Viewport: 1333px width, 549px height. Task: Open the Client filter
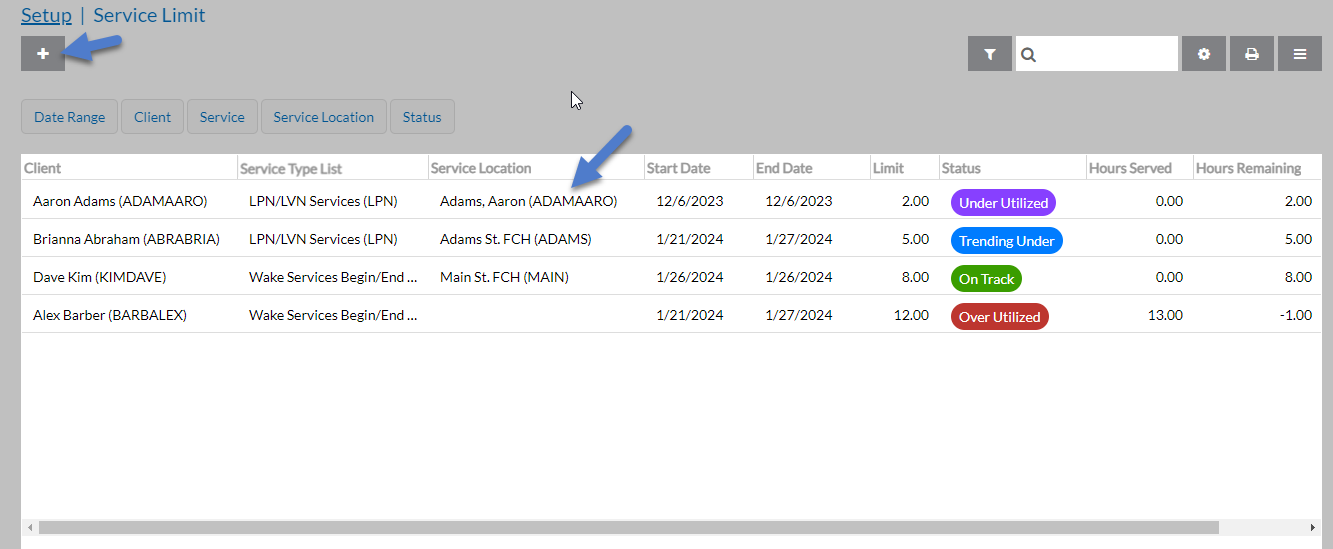152,117
